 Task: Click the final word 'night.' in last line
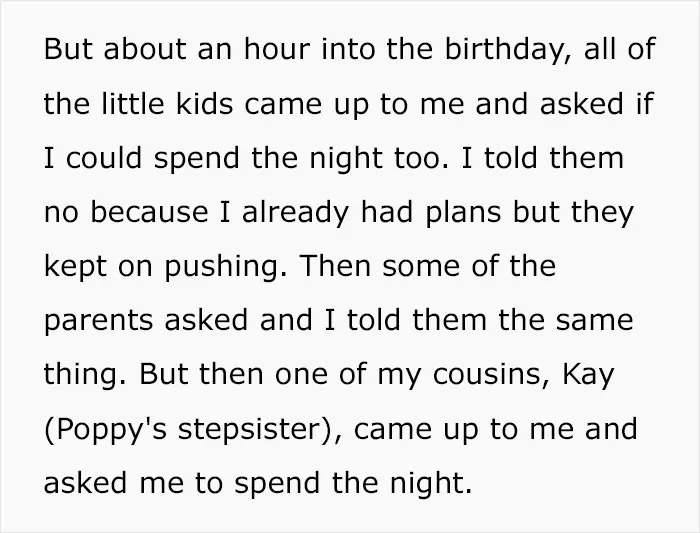(x=431, y=484)
